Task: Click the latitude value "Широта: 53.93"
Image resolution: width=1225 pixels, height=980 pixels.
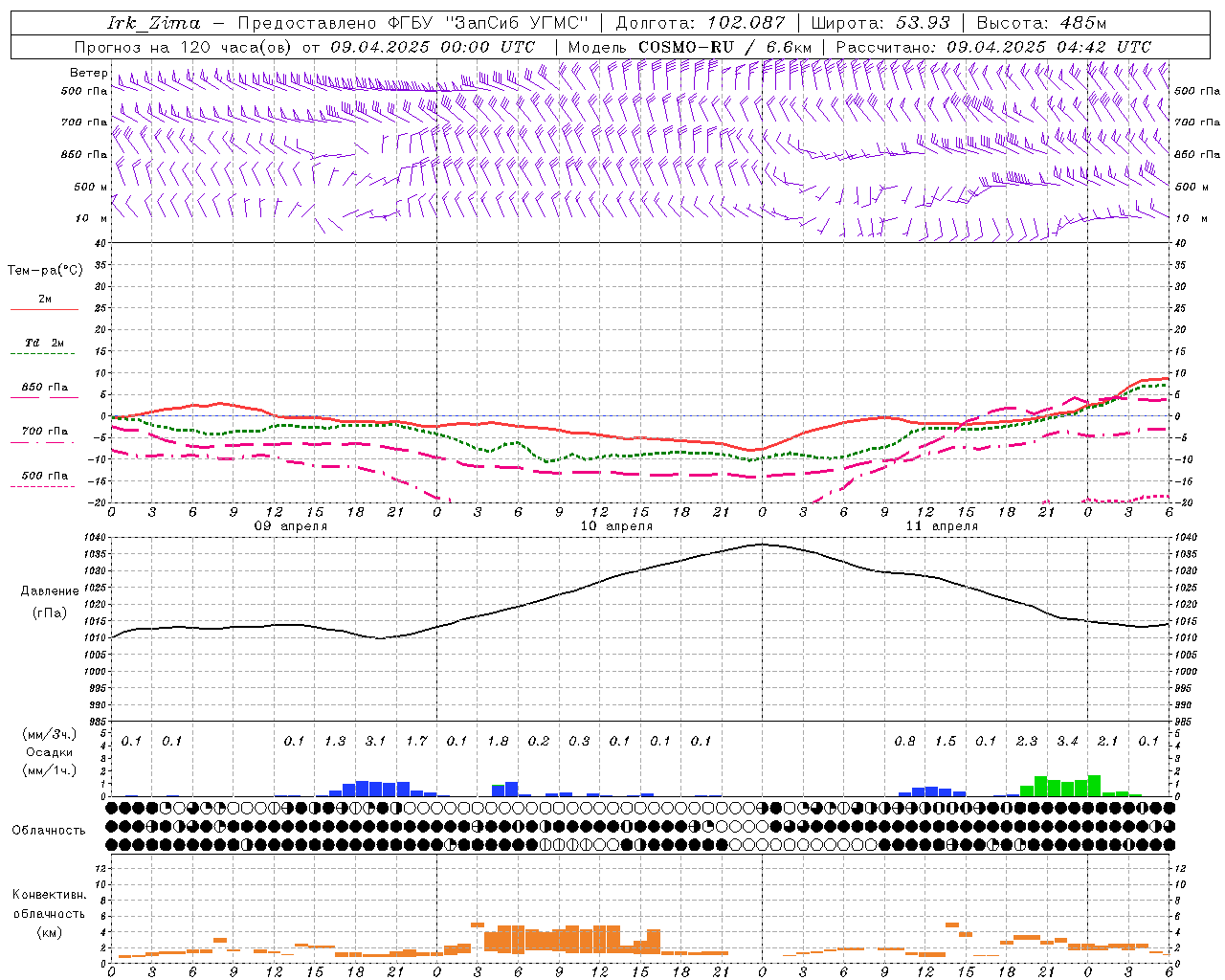Action: pyautogui.click(x=880, y=23)
